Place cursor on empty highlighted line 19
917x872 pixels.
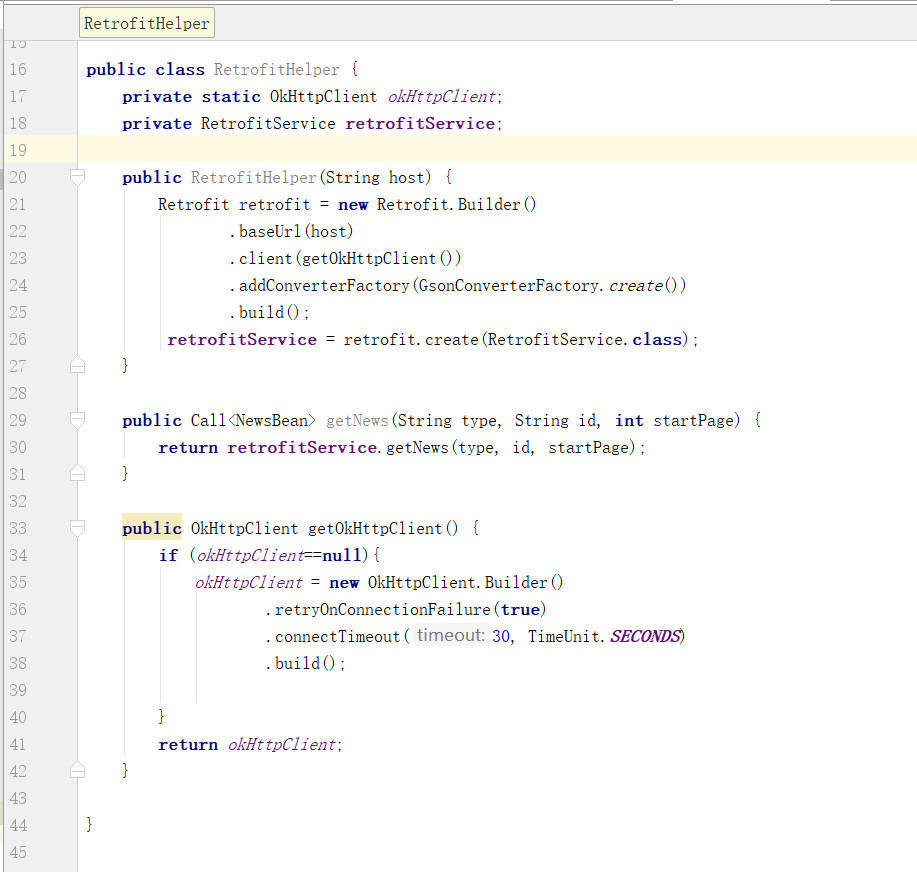coord(497,150)
